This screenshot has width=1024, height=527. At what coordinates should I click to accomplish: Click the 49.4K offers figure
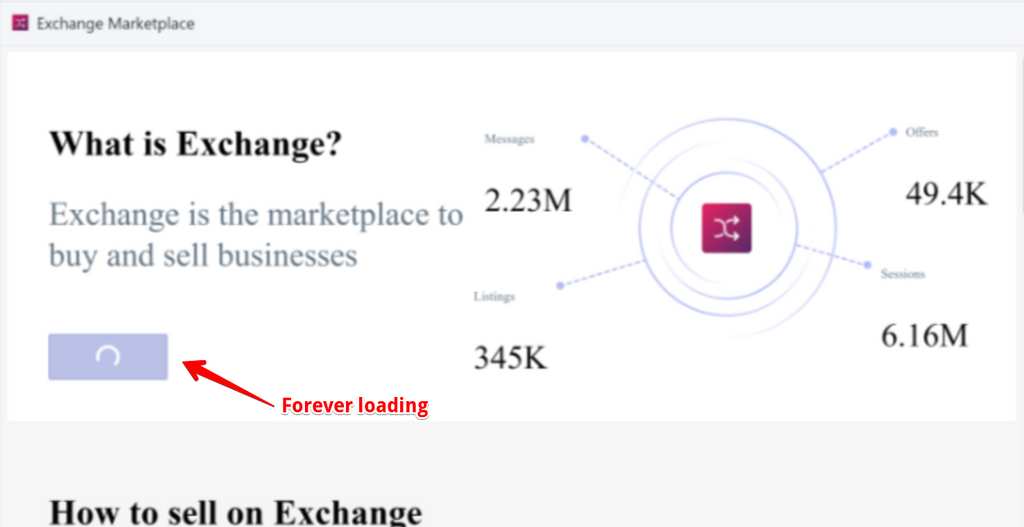click(x=946, y=193)
